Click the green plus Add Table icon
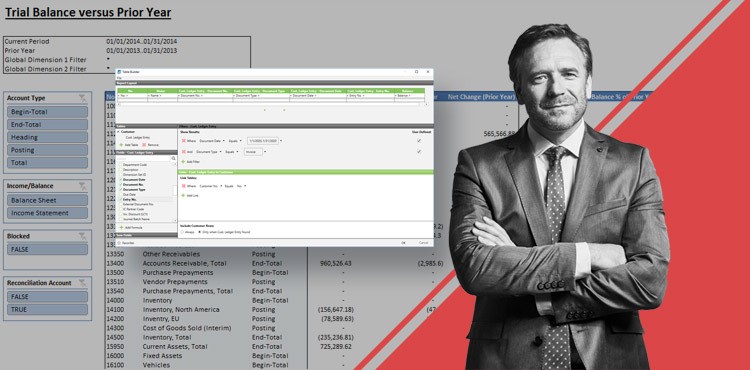Viewport: 750px width, 370px height. 121,144
